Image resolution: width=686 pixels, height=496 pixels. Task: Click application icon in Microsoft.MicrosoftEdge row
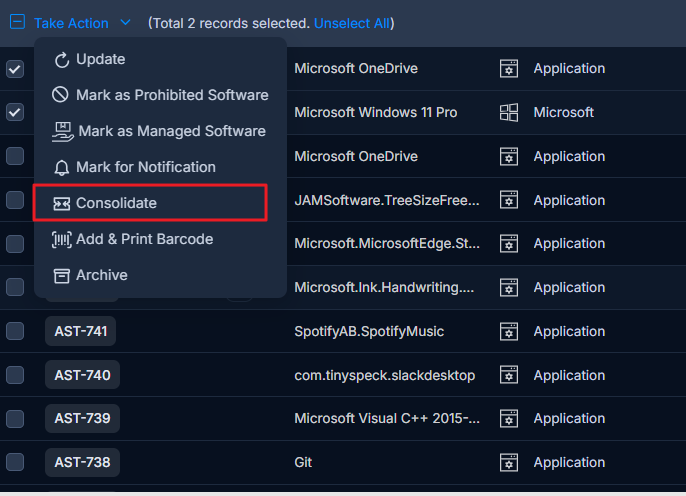coord(509,244)
